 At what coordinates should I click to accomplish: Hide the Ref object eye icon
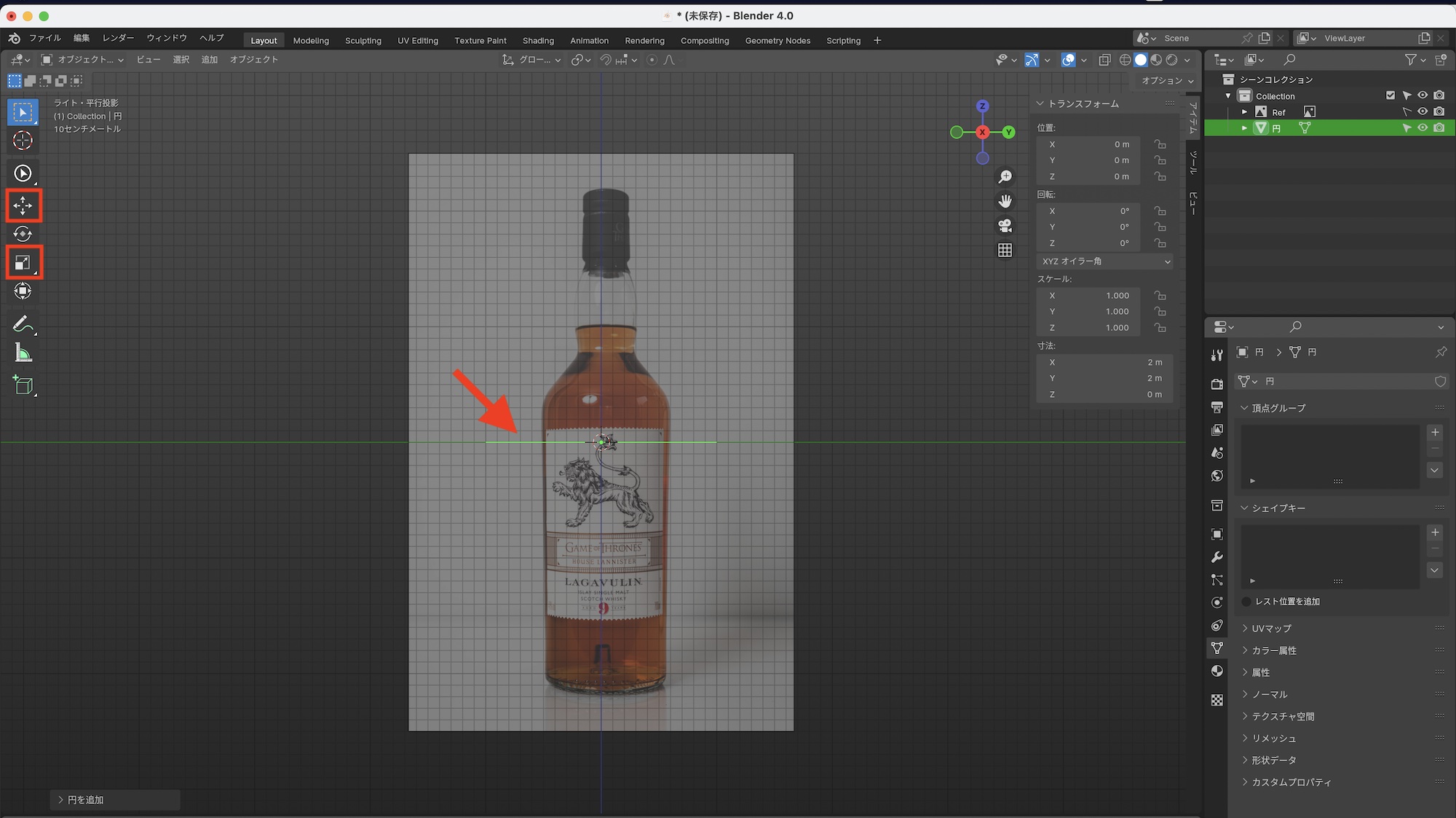(1422, 111)
